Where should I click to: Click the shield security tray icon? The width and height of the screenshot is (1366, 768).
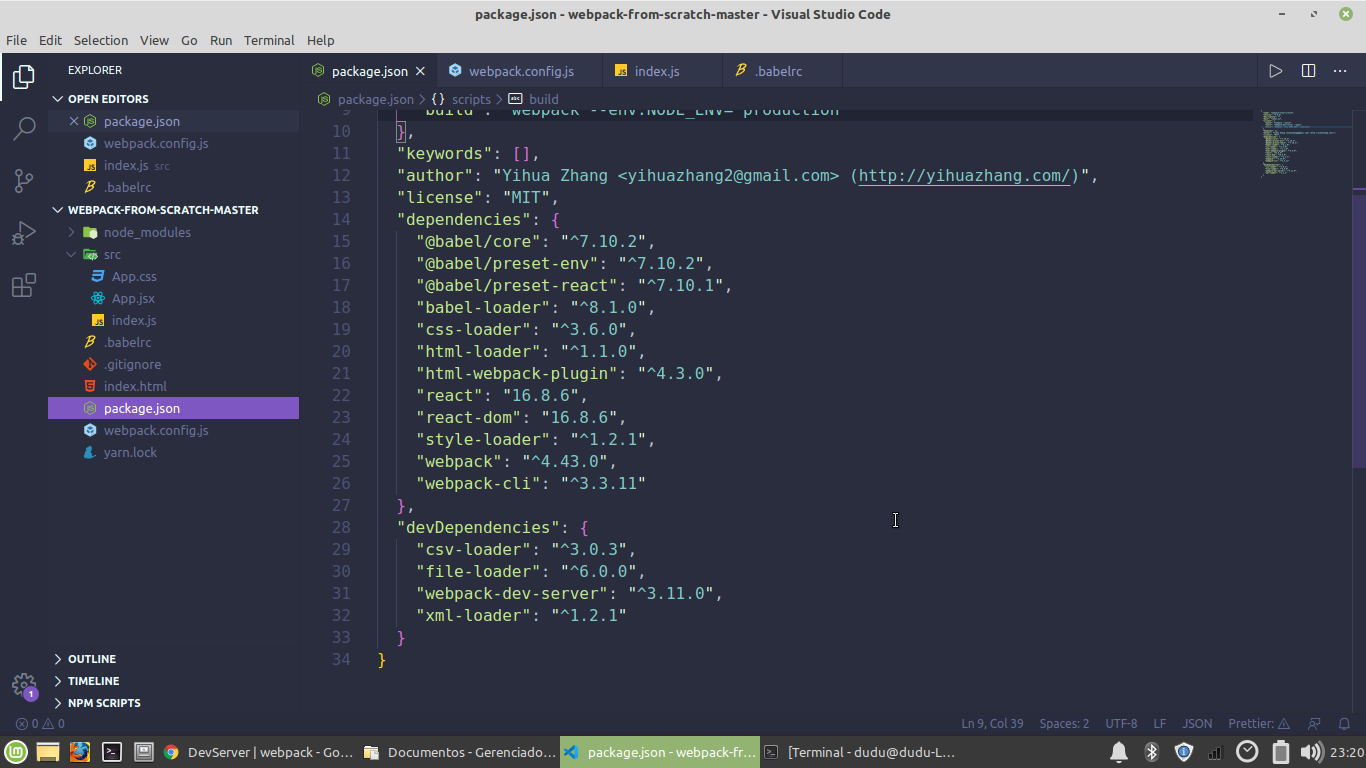pos(1184,752)
